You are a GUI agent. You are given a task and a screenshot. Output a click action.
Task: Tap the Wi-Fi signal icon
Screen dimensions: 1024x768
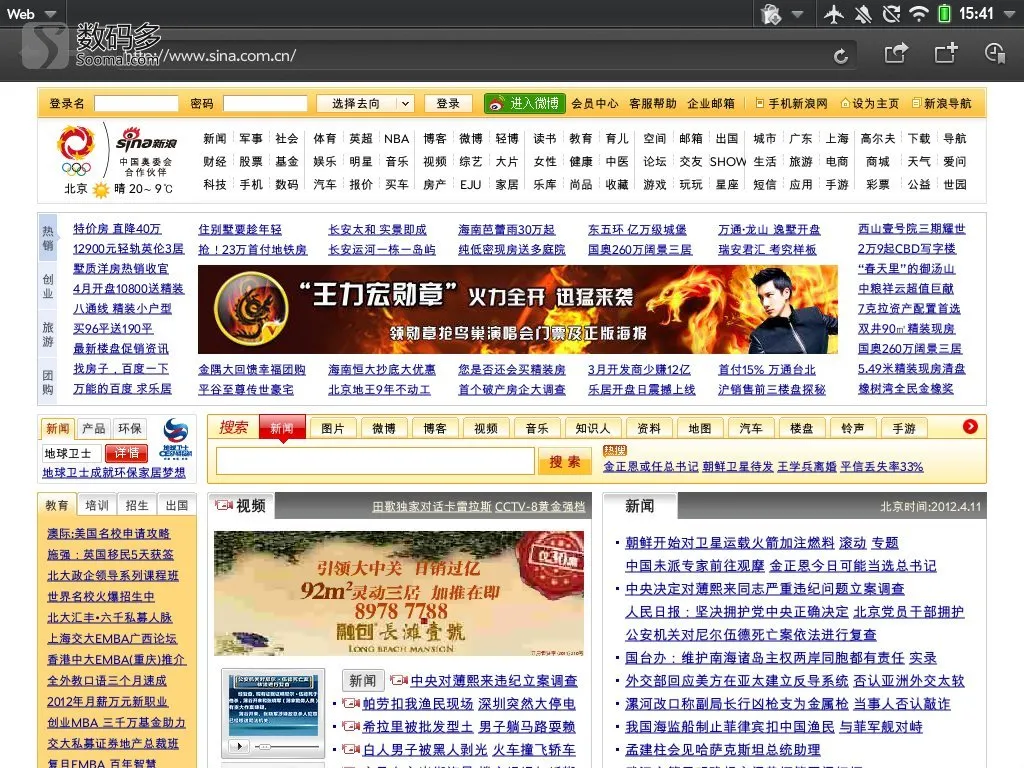919,14
